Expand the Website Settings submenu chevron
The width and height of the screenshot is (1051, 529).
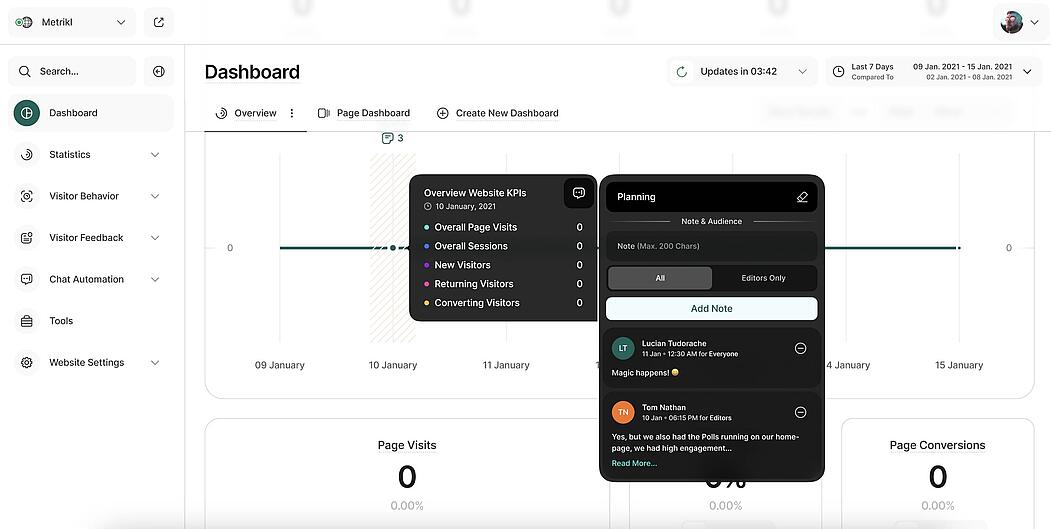[155, 363]
